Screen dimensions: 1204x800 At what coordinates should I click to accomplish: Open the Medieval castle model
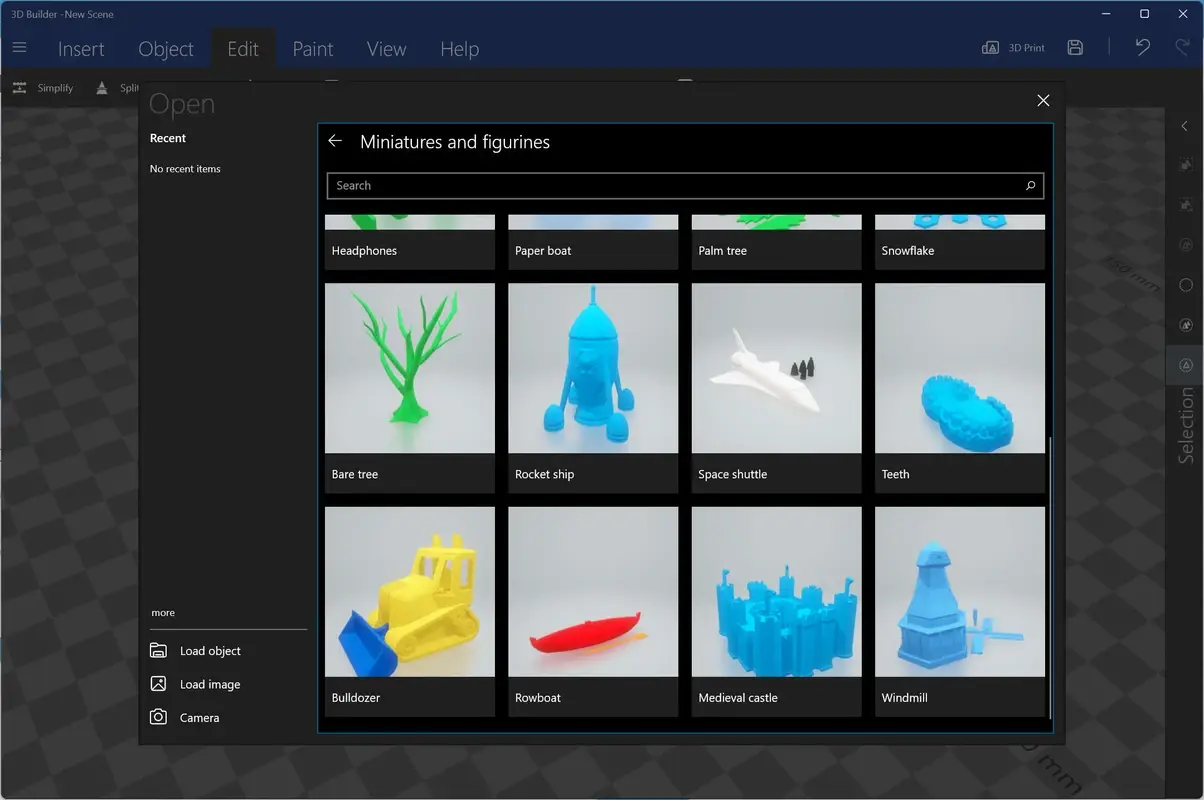776,590
